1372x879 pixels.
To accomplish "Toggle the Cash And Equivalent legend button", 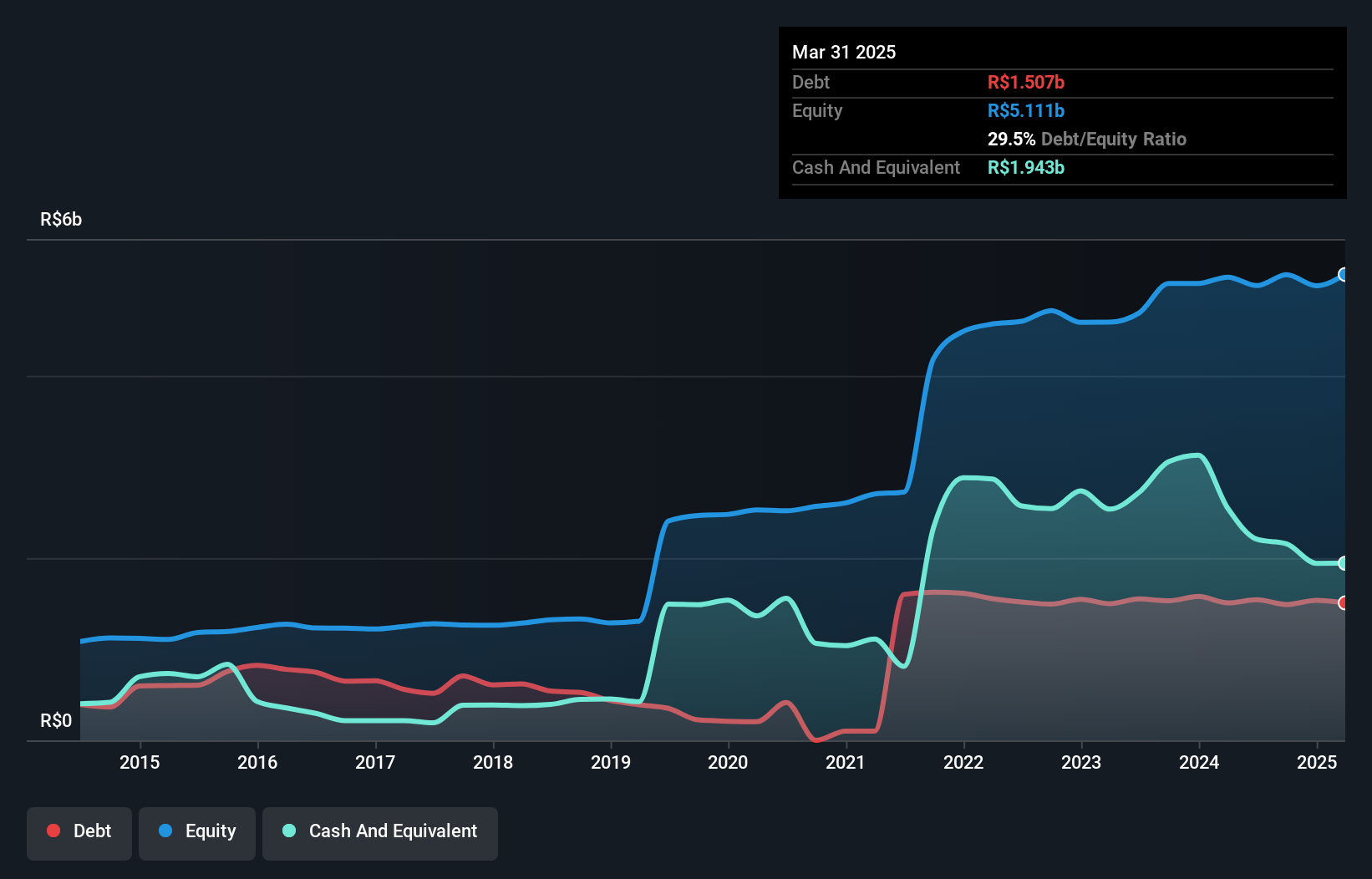I will pyautogui.click(x=380, y=833).
